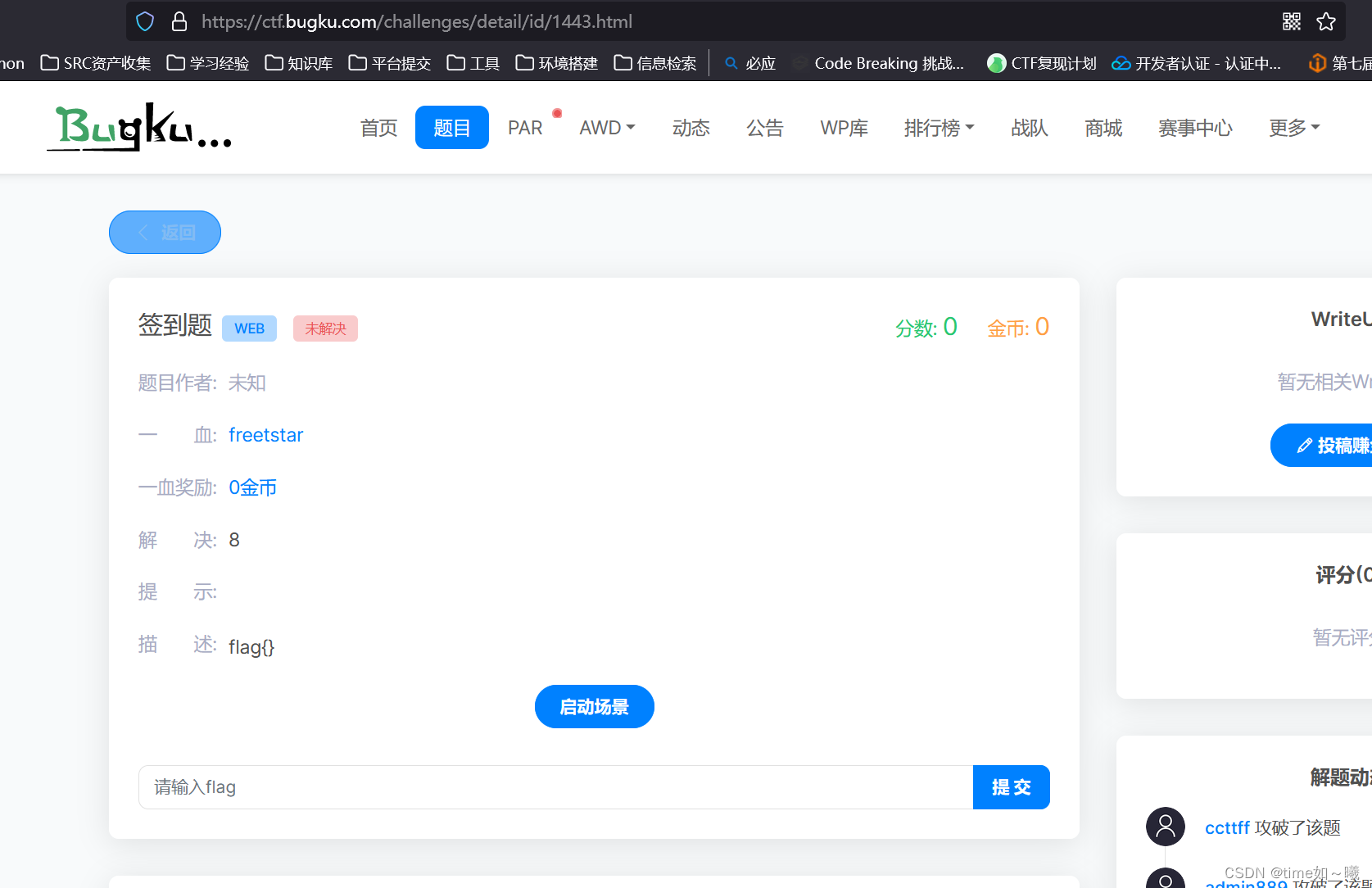Click the 返回 back button

pos(165,232)
